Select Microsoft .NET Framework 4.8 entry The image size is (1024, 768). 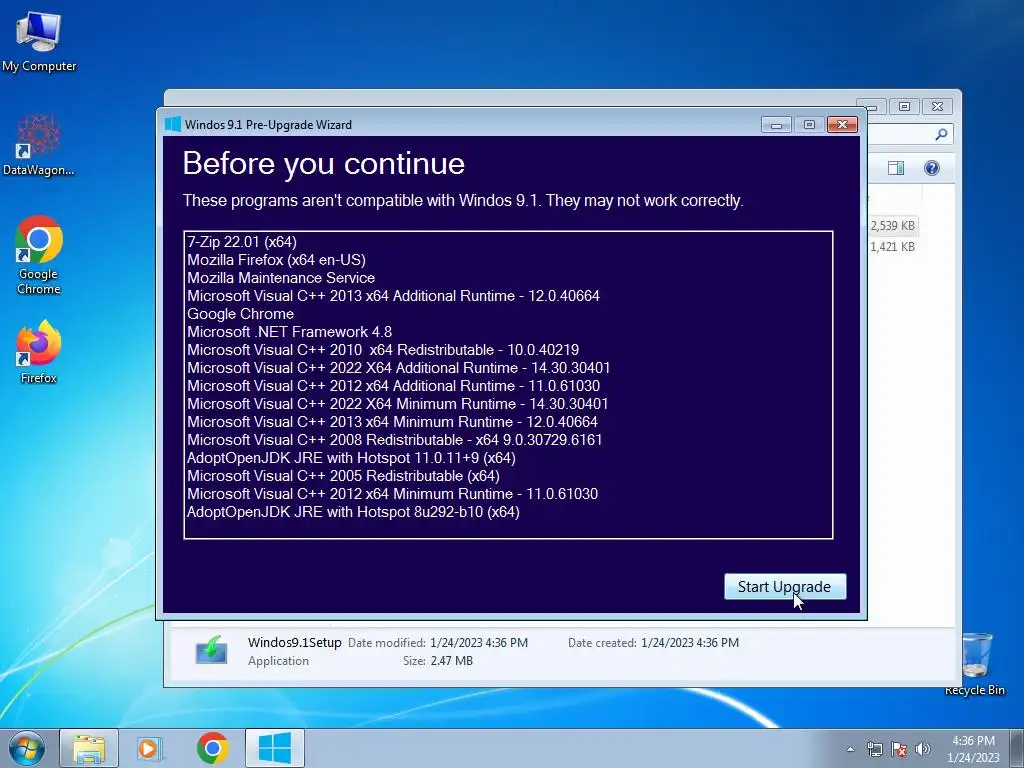tap(289, 332)
